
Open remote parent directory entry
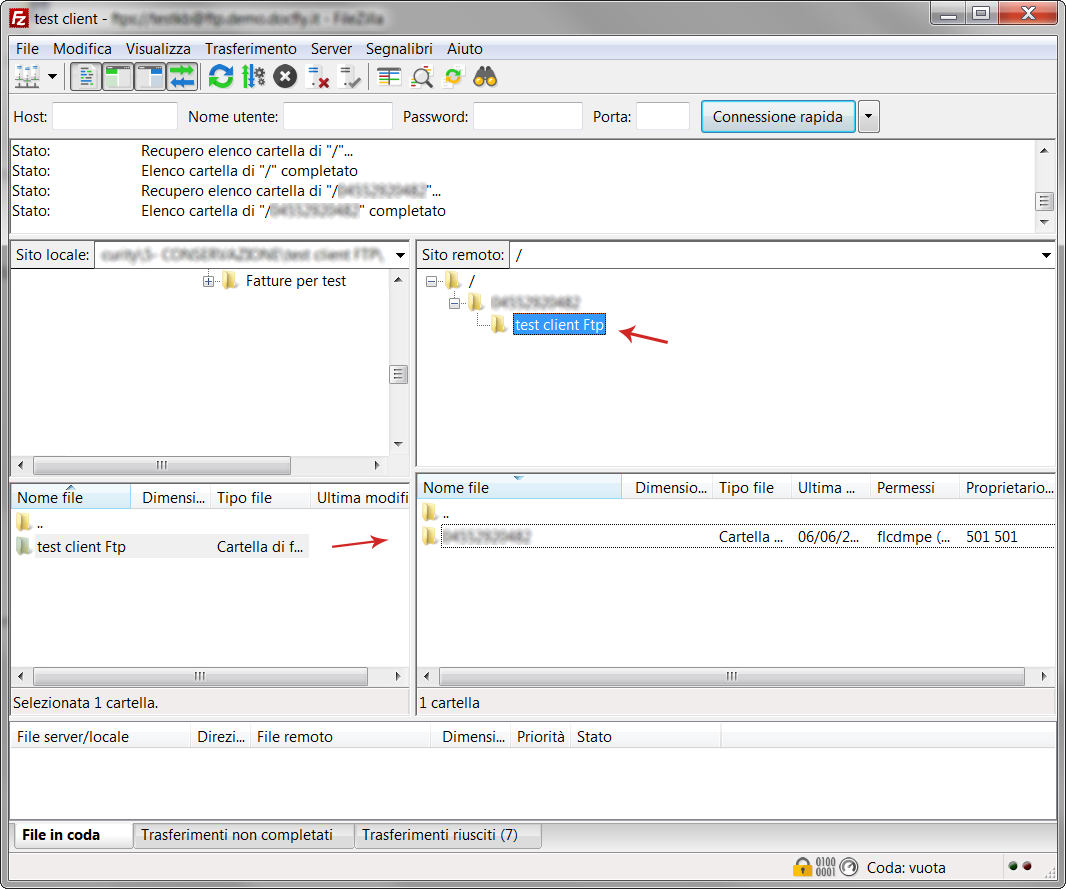point(436,512)
